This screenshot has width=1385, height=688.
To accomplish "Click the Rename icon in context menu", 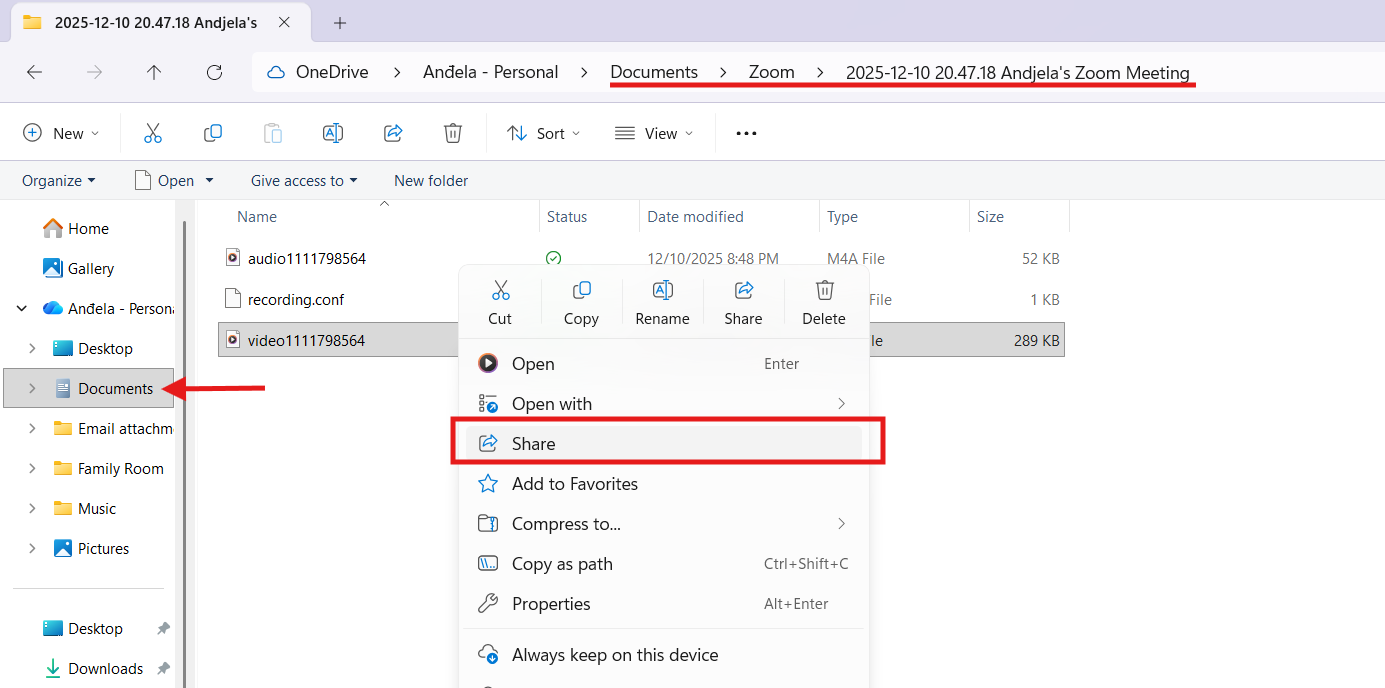I will [662, 291].
